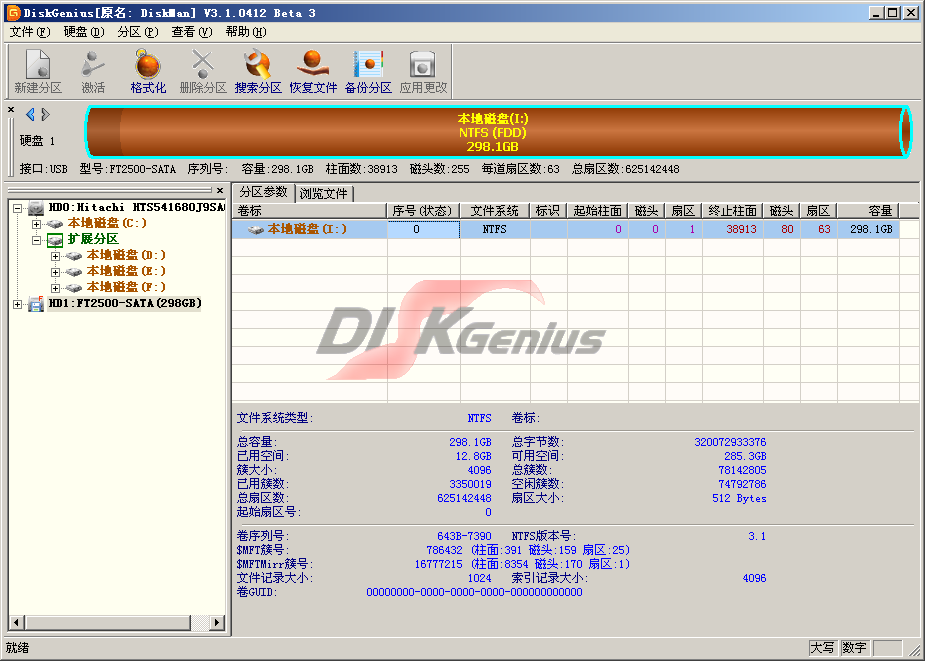Click the NTFS cell in partition row

pyautogui.click(x=494, y=229)
